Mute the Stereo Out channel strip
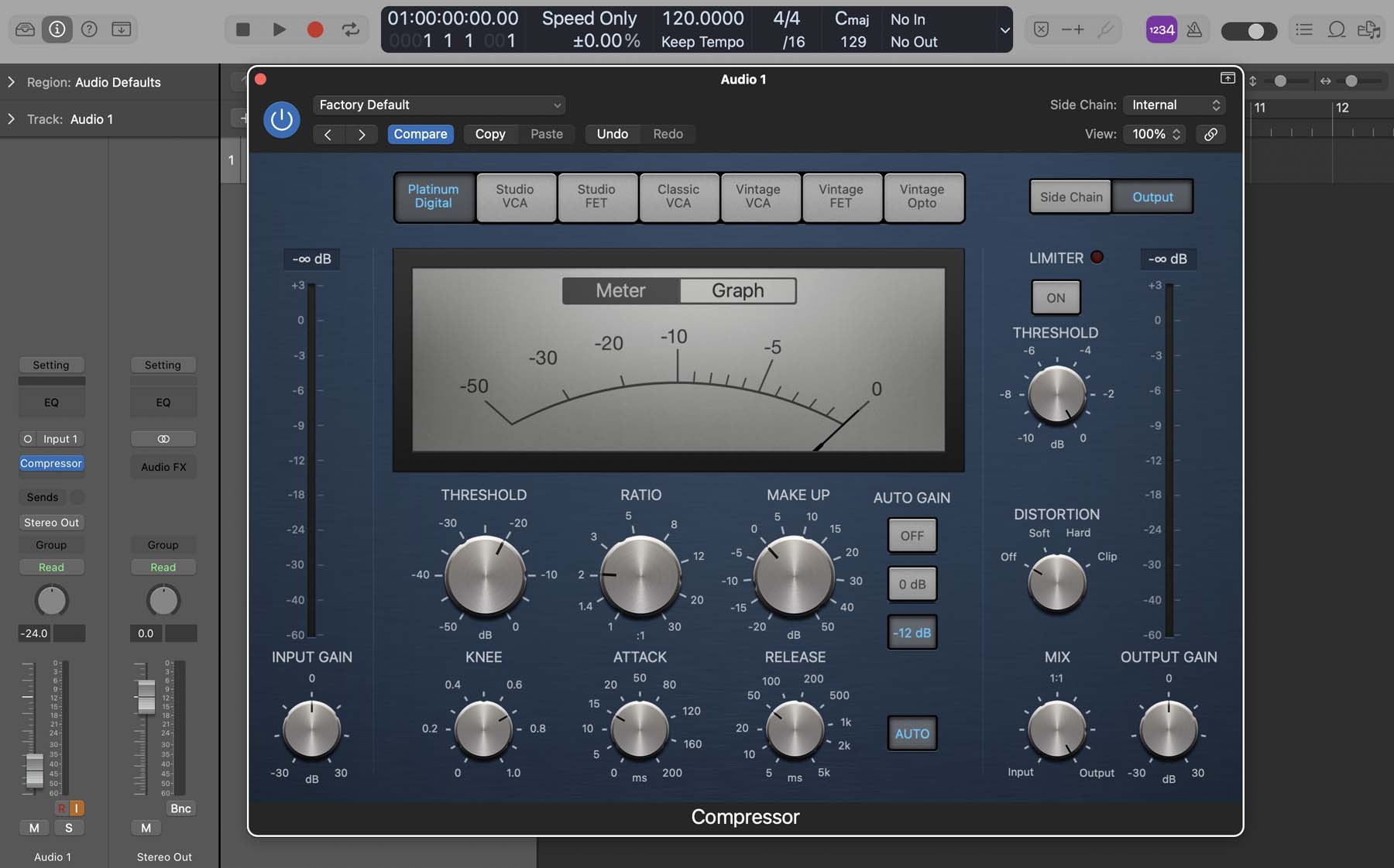1394x868 pixels. [146, 828]
